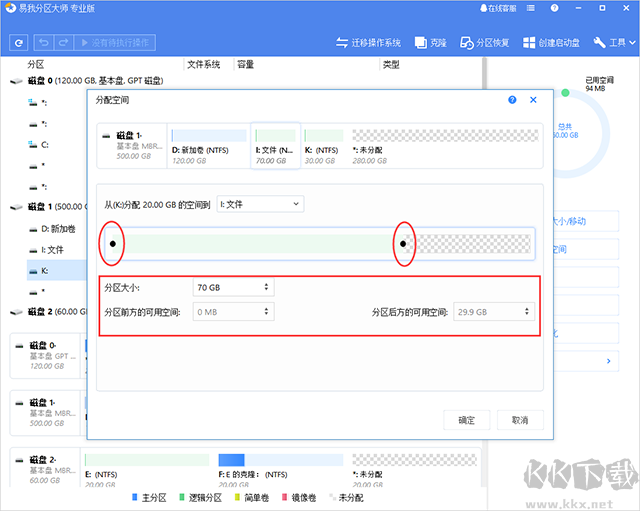This screenshot has width=640, height=511.
Task: Select unallocated 20.00 GB block on disk 2
Action: coord(414,469)
